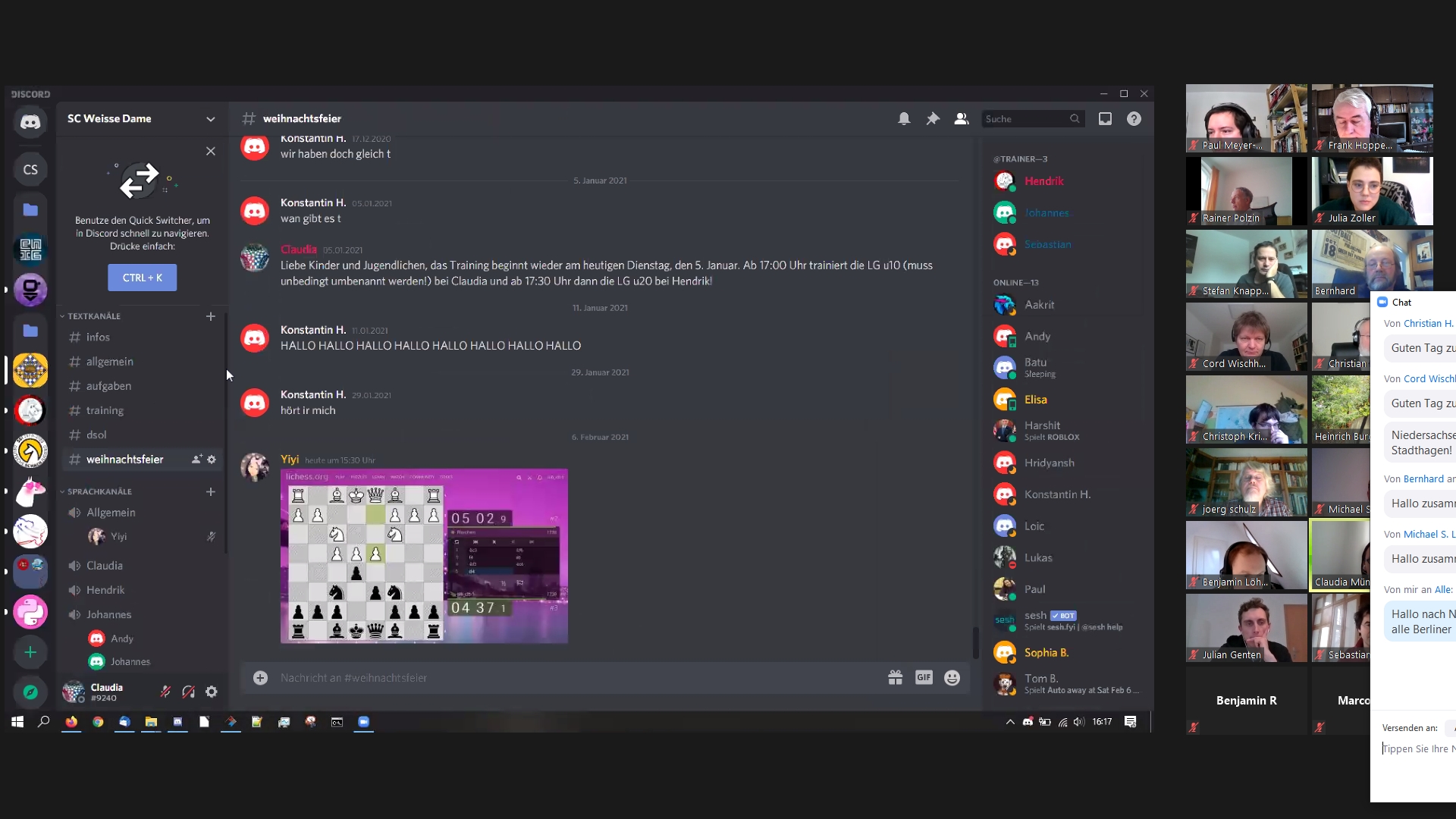This screenshot has height=819, width=1456.
Task: Open the CS server icon
Action: (x=30, y=169)
